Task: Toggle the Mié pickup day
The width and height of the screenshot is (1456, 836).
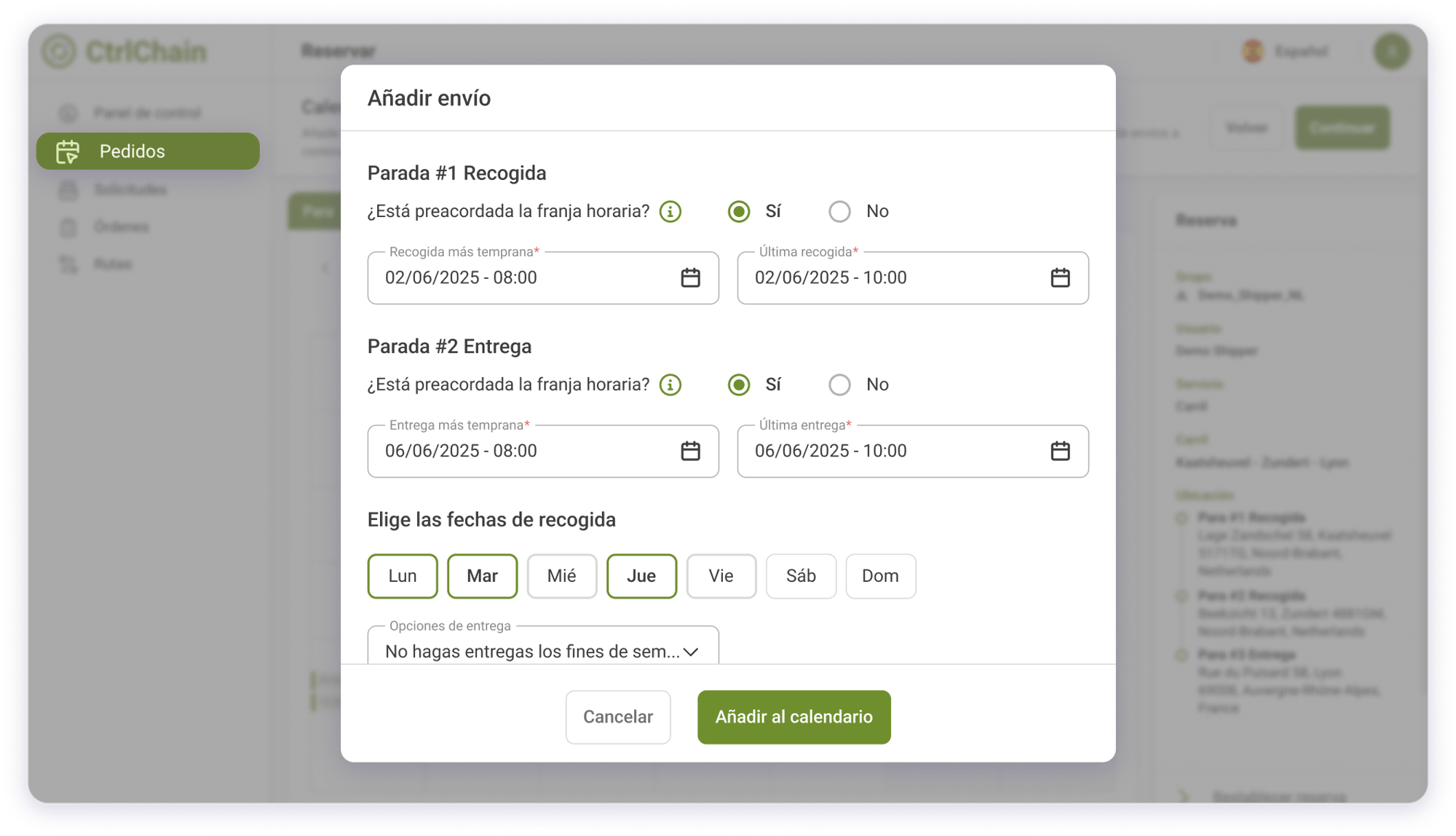Action: [562, 576]
